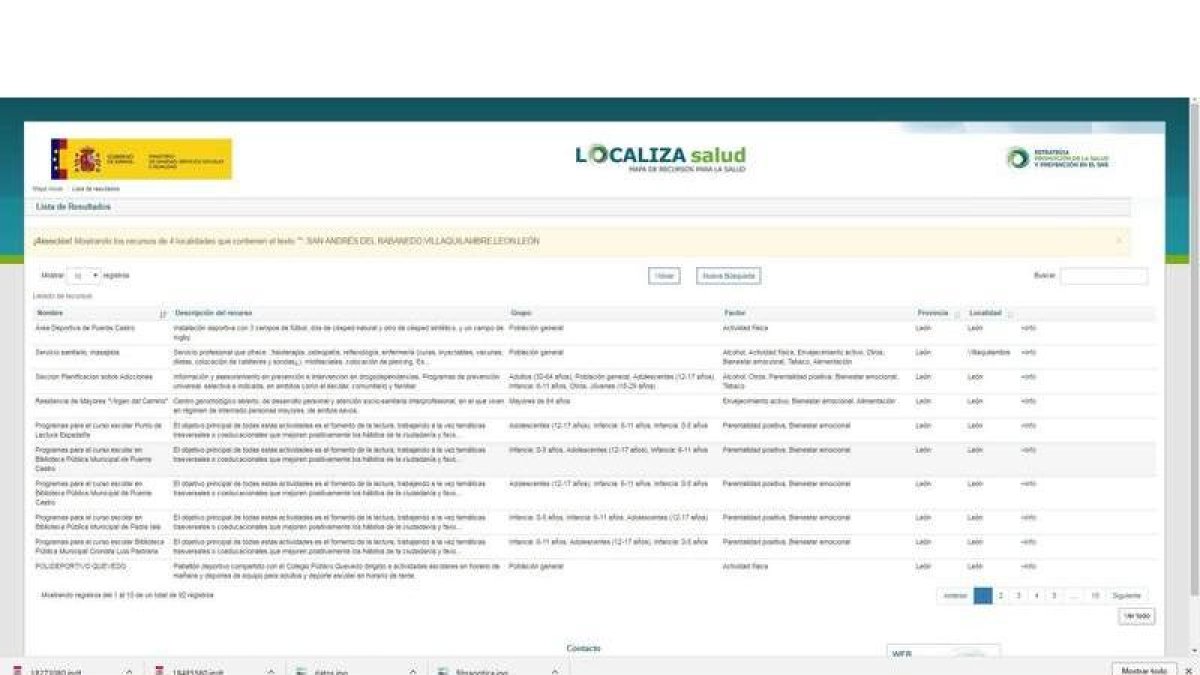This screenshot has width=1200, height=675.
Task: Click the Grupo column header
Action: click(x=521, y=314)
